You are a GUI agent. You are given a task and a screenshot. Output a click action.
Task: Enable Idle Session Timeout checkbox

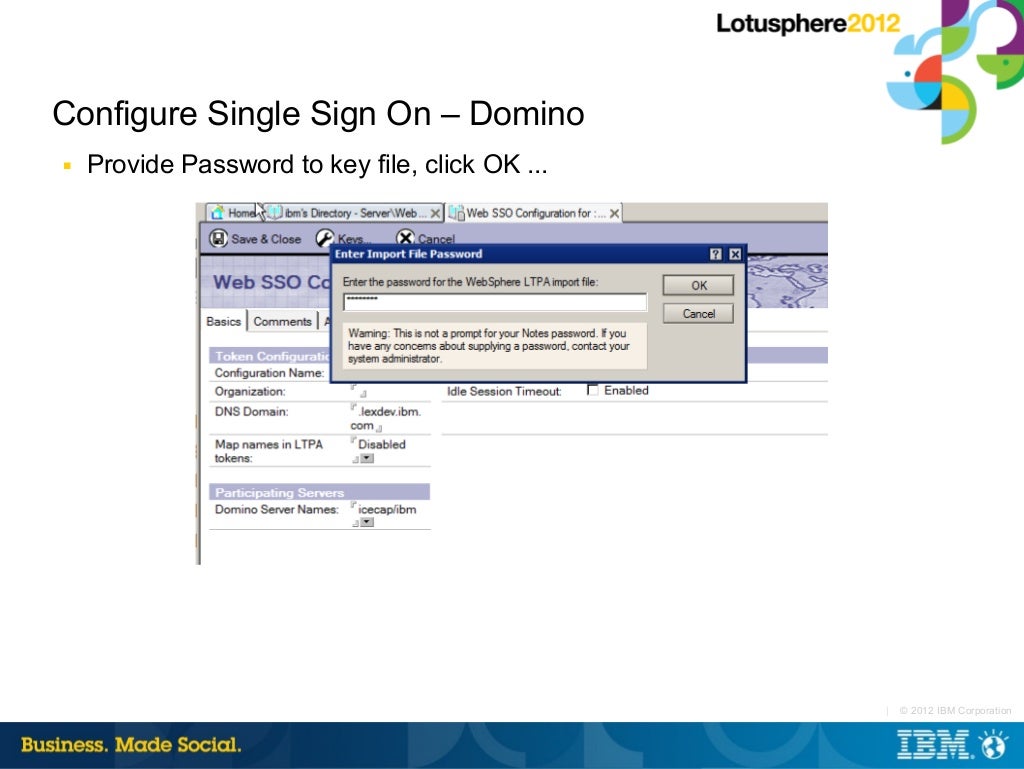592,390
